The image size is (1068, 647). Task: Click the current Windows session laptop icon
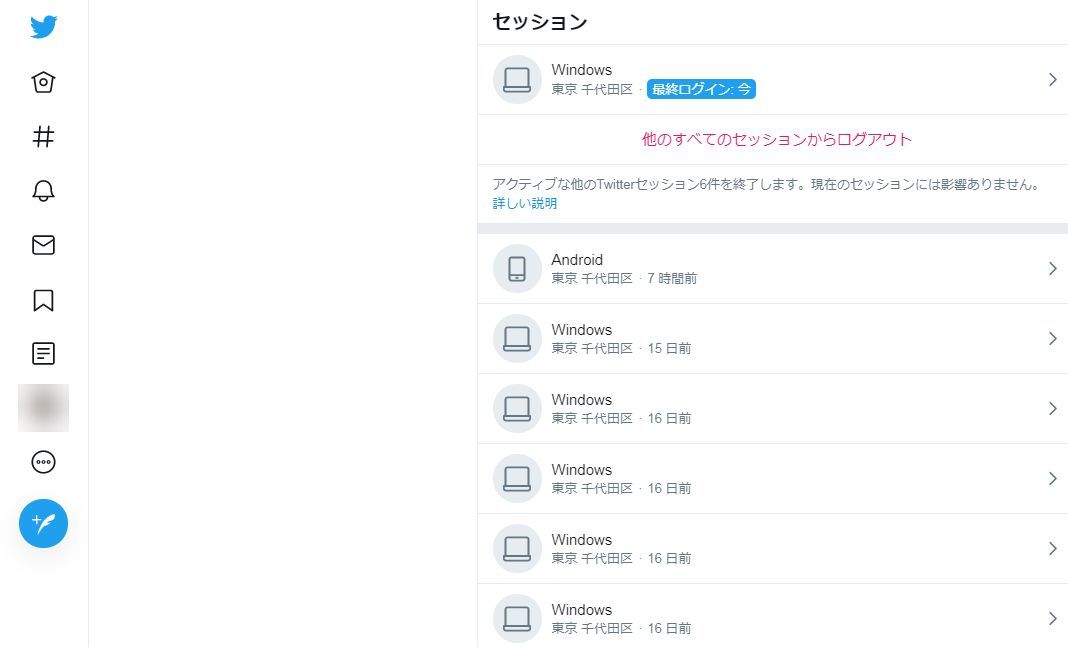point(517,80)
